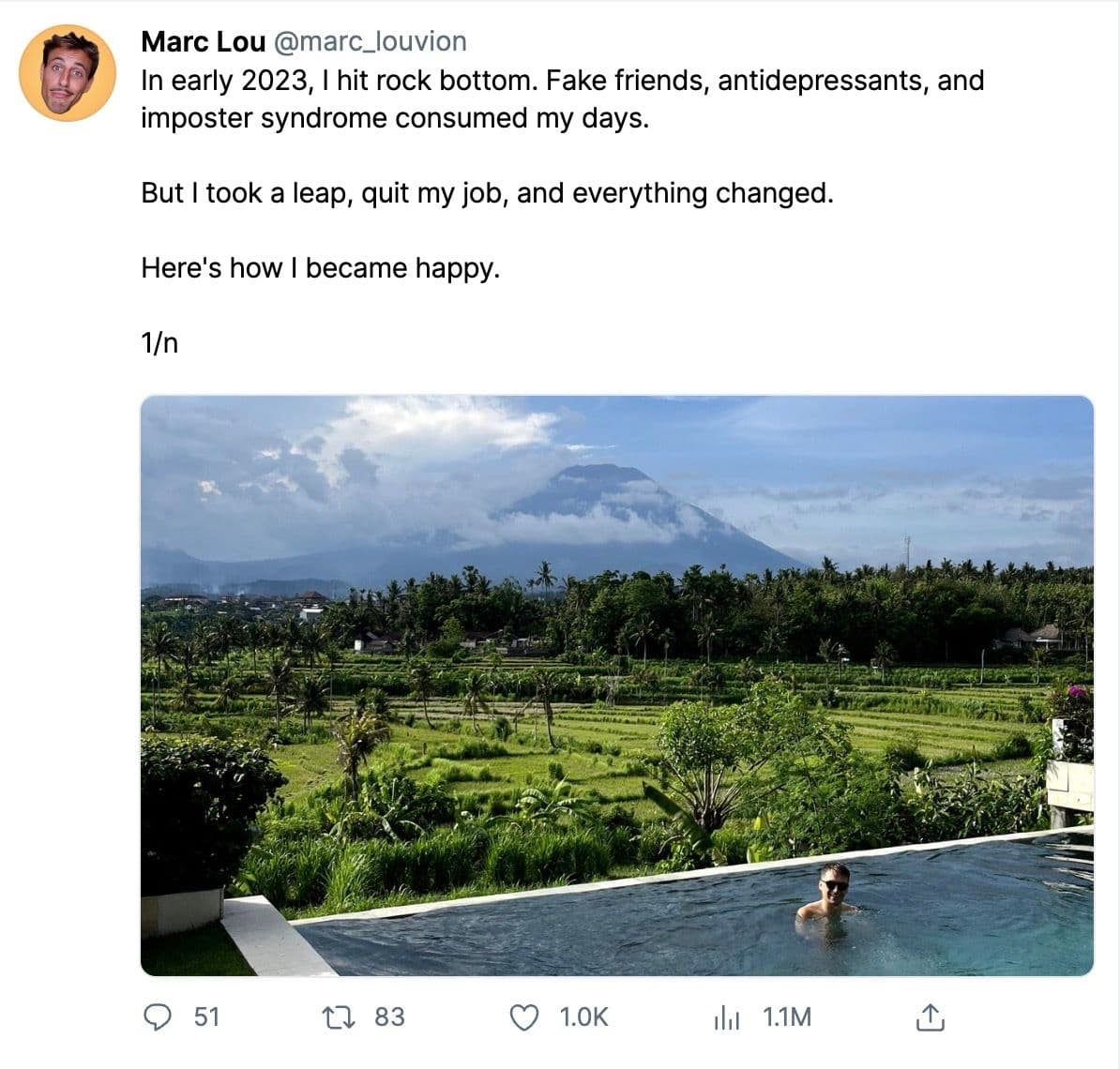Like the tweet with the heart icon
Screen dimensions: 1120x1069
[523, 1017]
